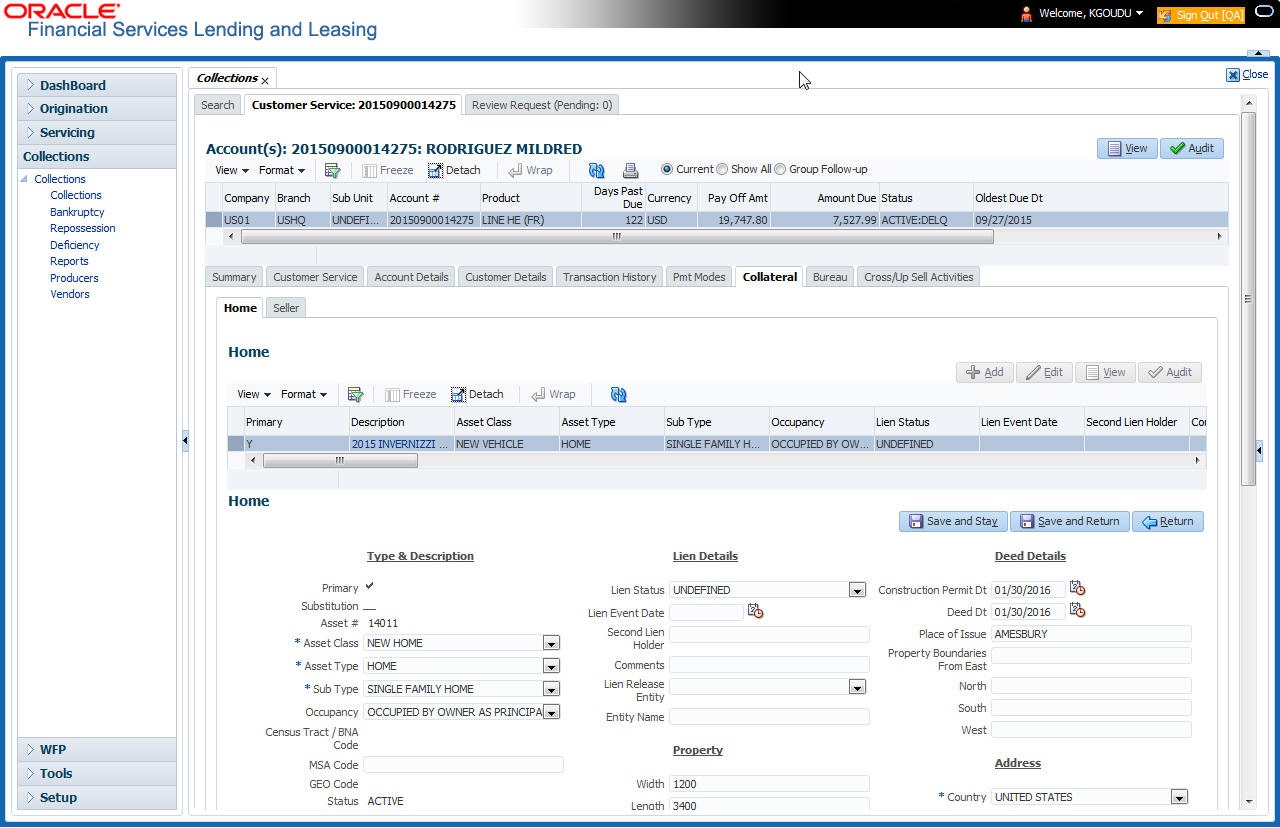The height and width of the screenshot is (828, 1280).
Task: Refresh the Home collateral table
Action: (x=619, y=394)
